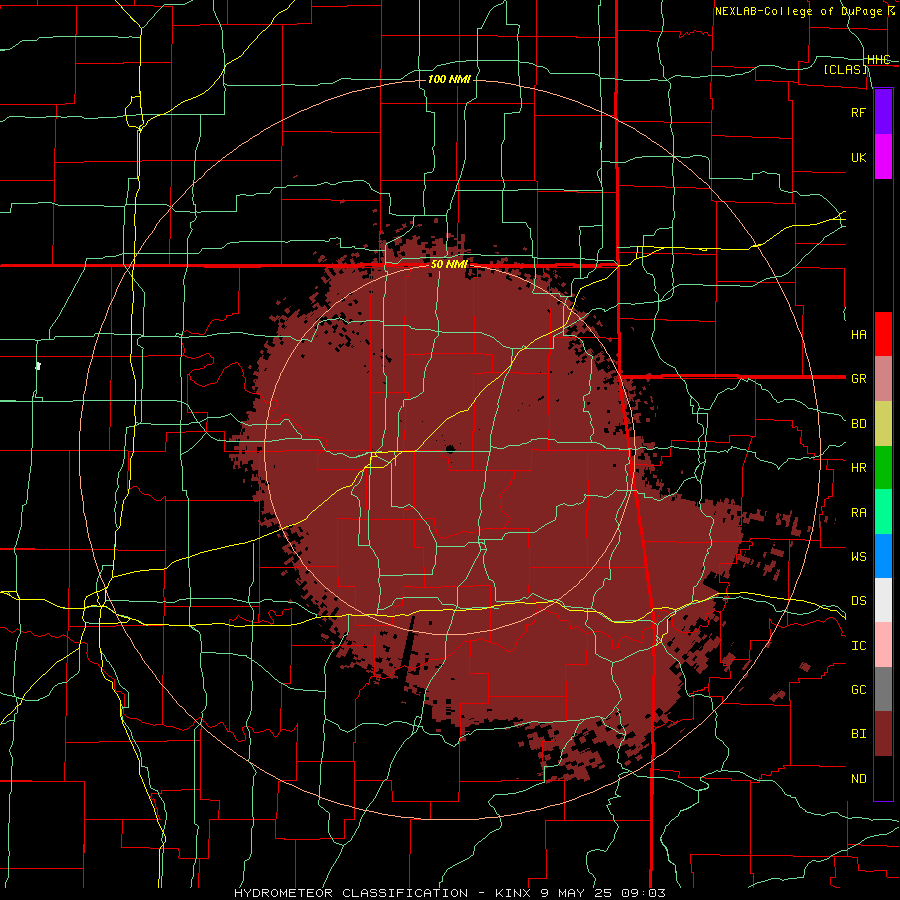
Task: Click the "IC" legend label
Action: [858, 646]
